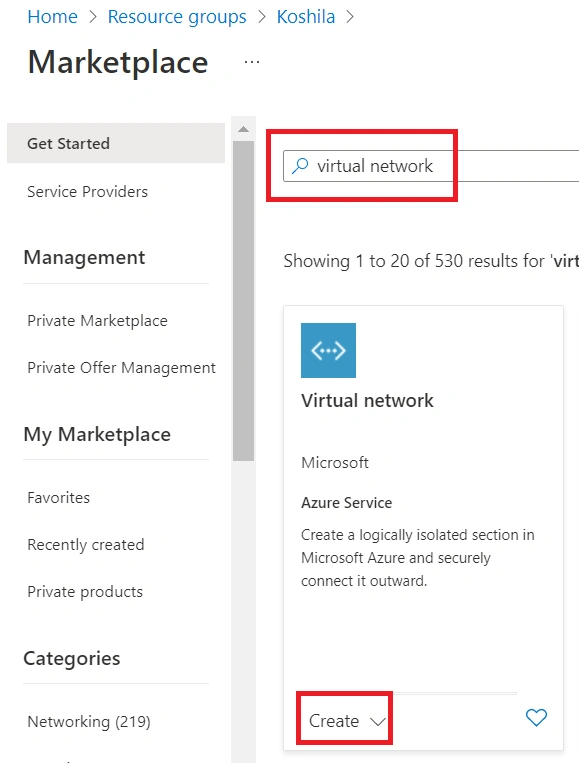Show Recently created items
The image size is (579, 763).
[x=86, y=545]
